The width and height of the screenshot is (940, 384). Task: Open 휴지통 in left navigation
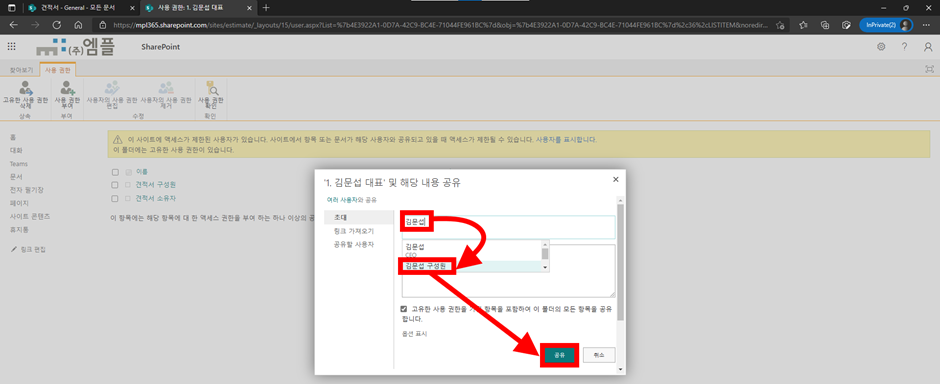19,229
